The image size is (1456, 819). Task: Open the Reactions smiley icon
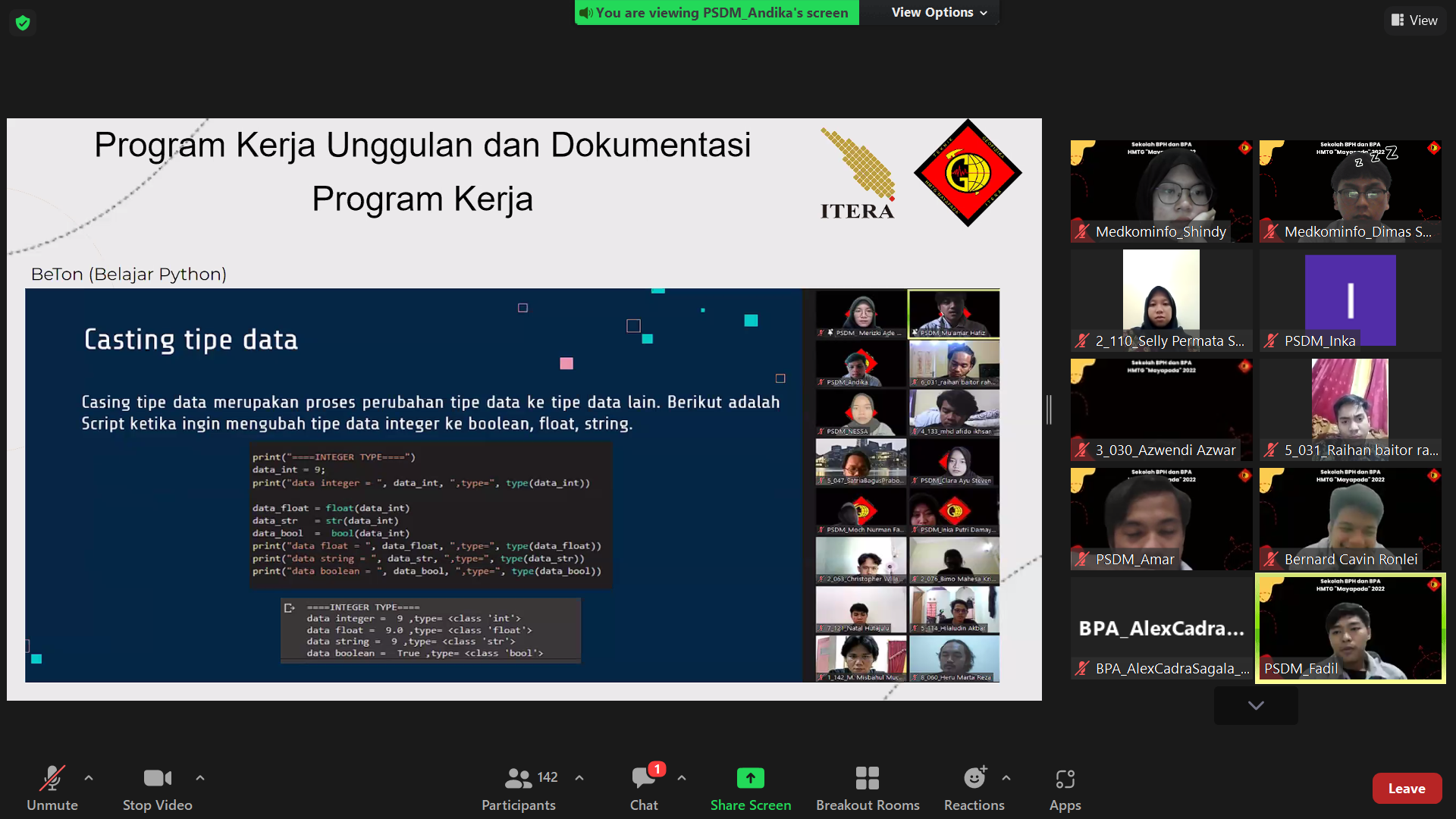point(974,779)
